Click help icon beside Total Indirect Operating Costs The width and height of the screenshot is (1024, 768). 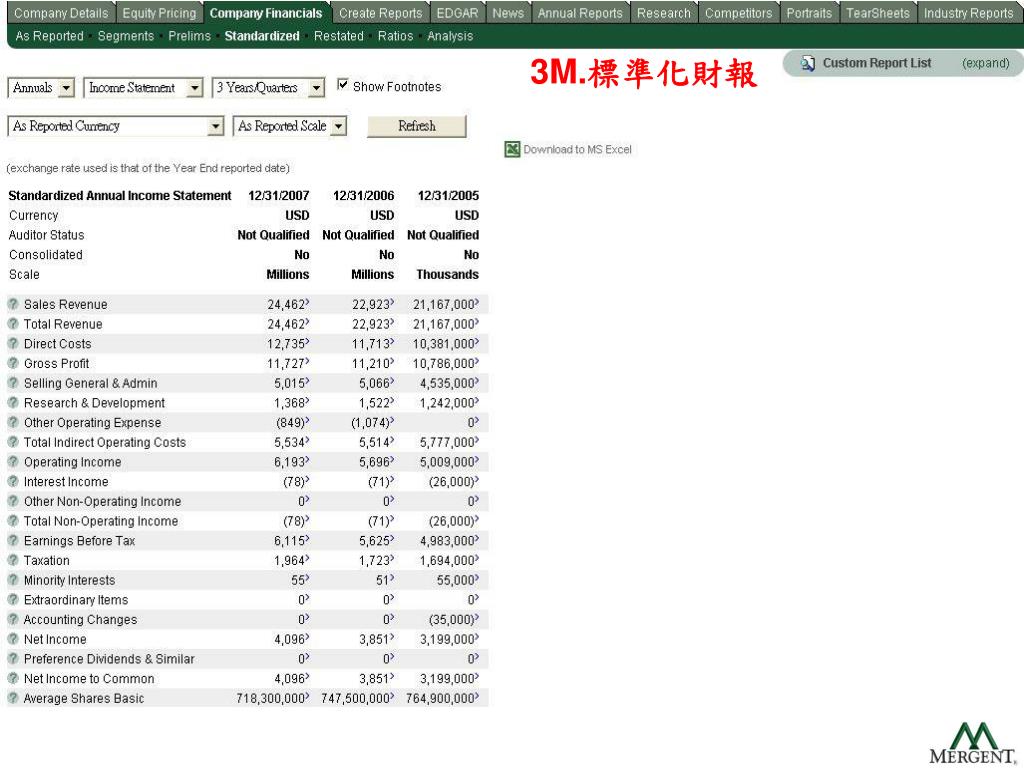point(12,441)
